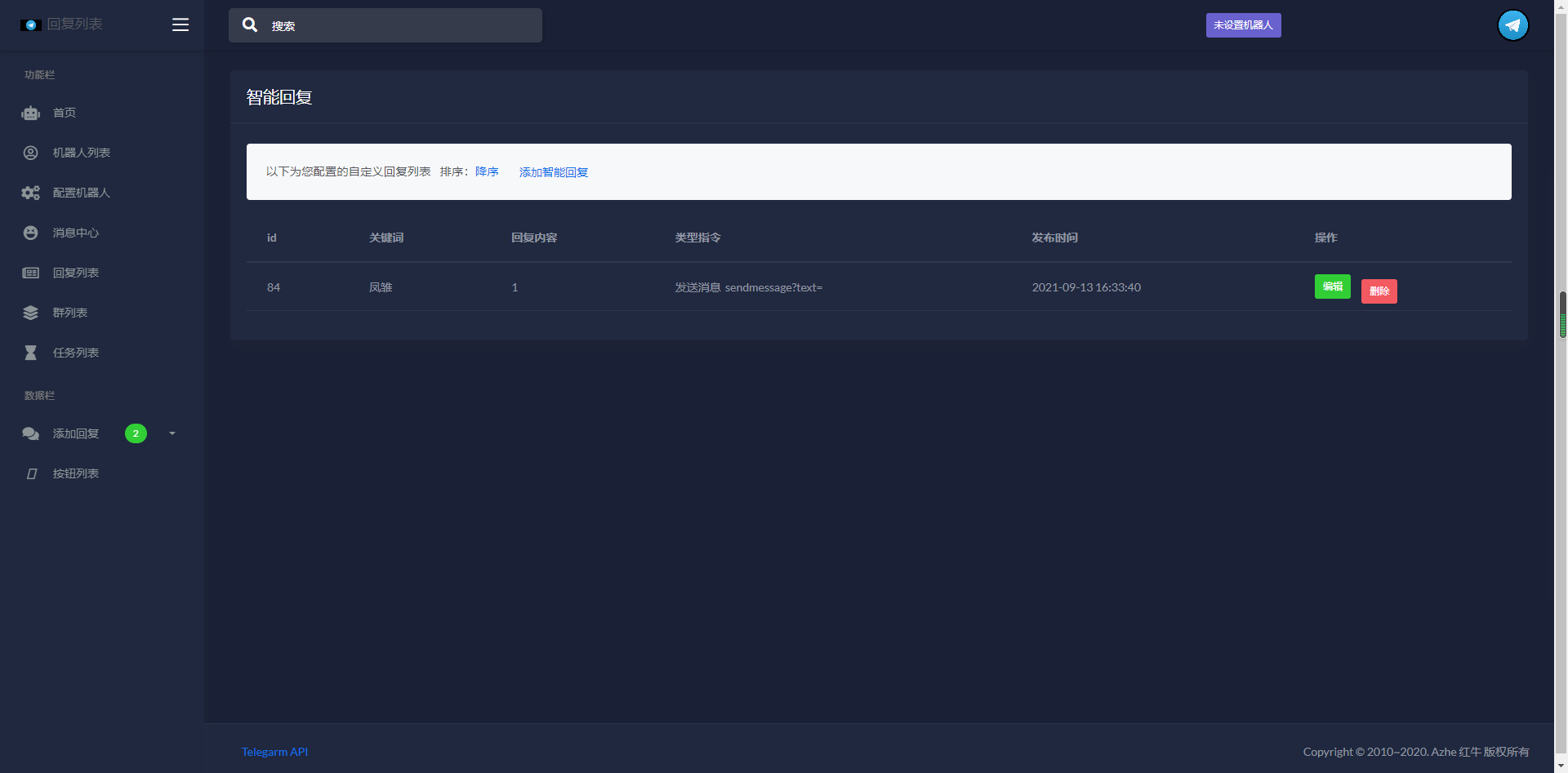This screenshot has width=1568, height=773.
Task: Click the newspaper icon for 回复列表
Action: coord(31,273)
